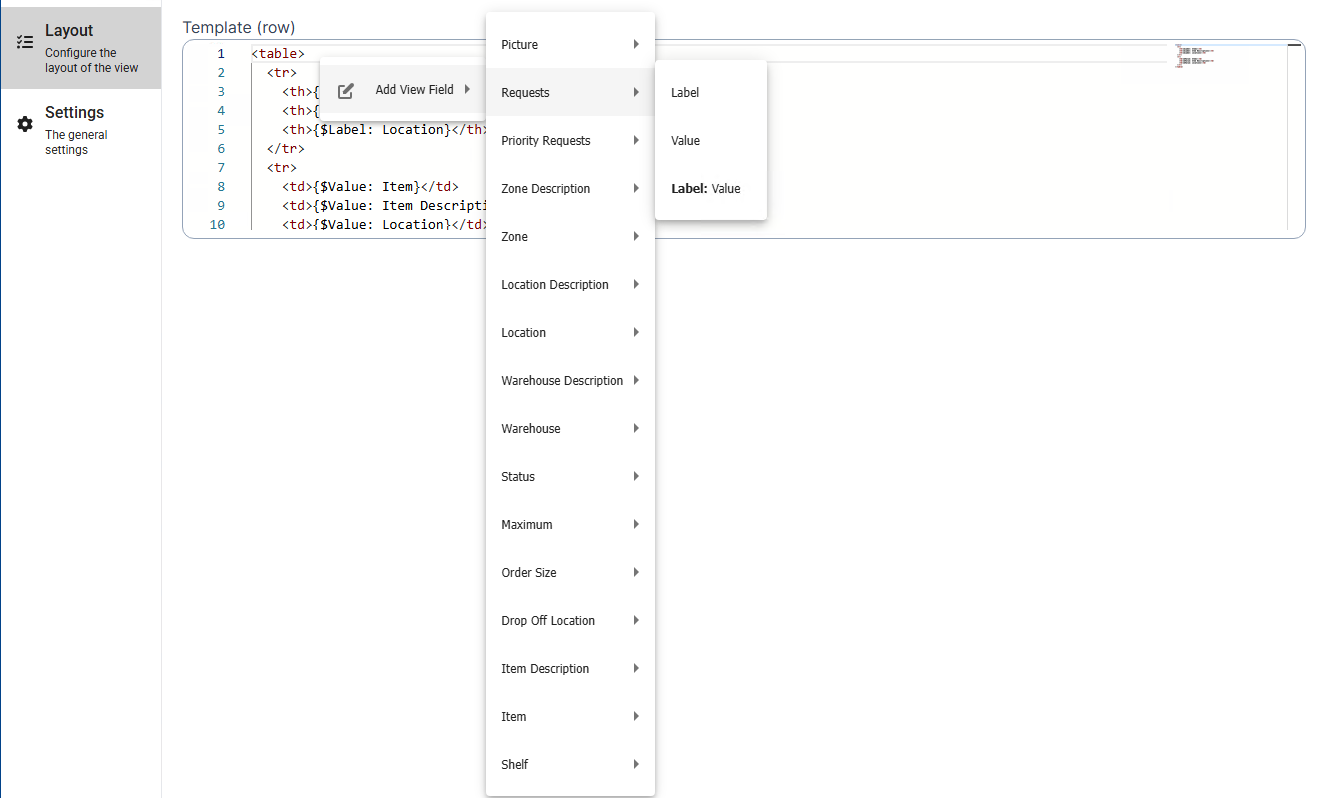Choose the Maximum field

(570, 524)
